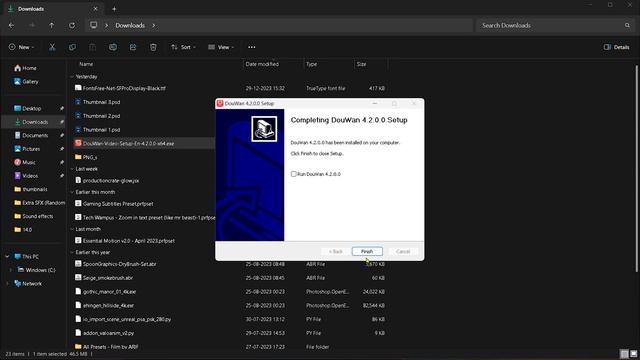The image size is (640, 360).
Task: Collapse the Earlier this year group
Action: point(72,253)
